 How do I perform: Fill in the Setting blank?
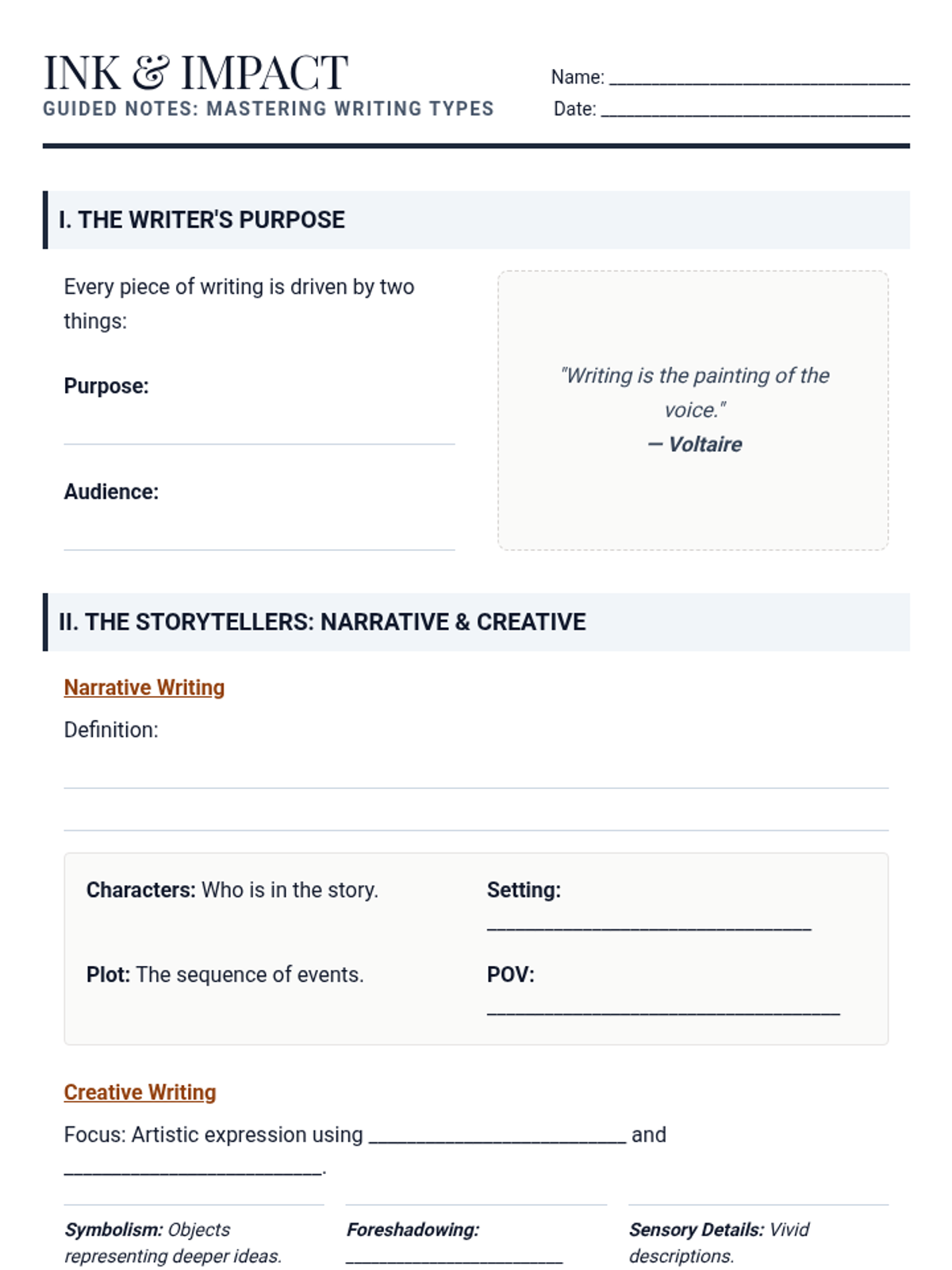pos(649,923)
